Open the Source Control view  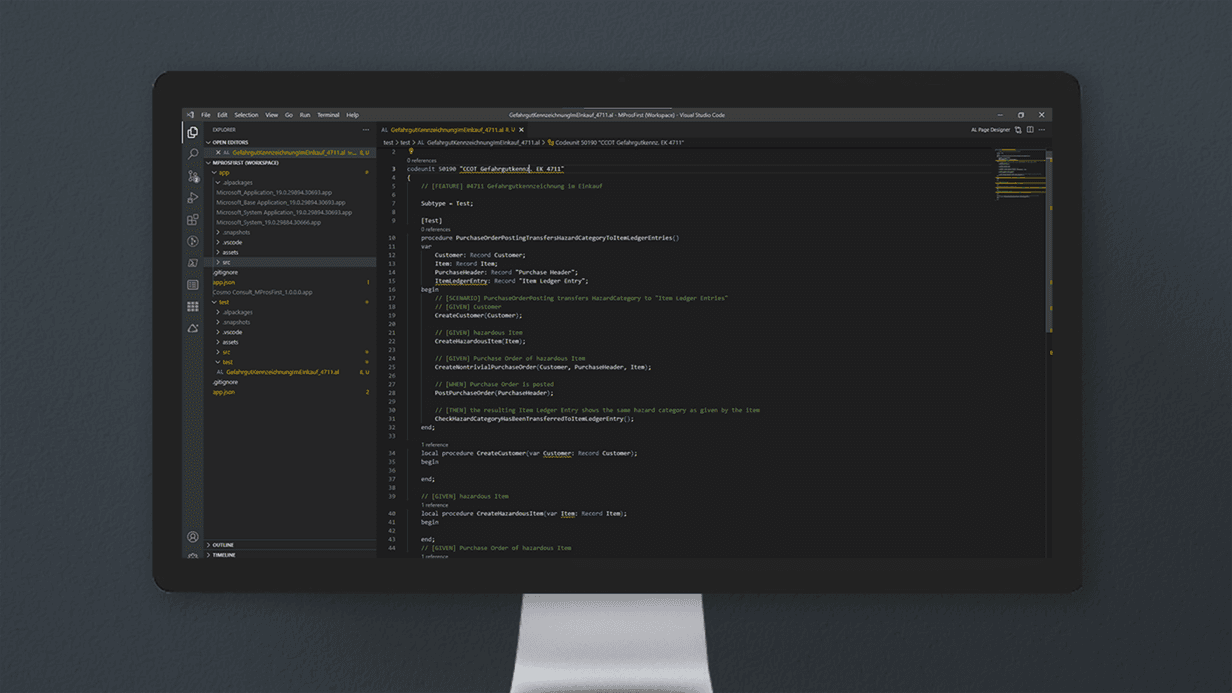point(193,176)
